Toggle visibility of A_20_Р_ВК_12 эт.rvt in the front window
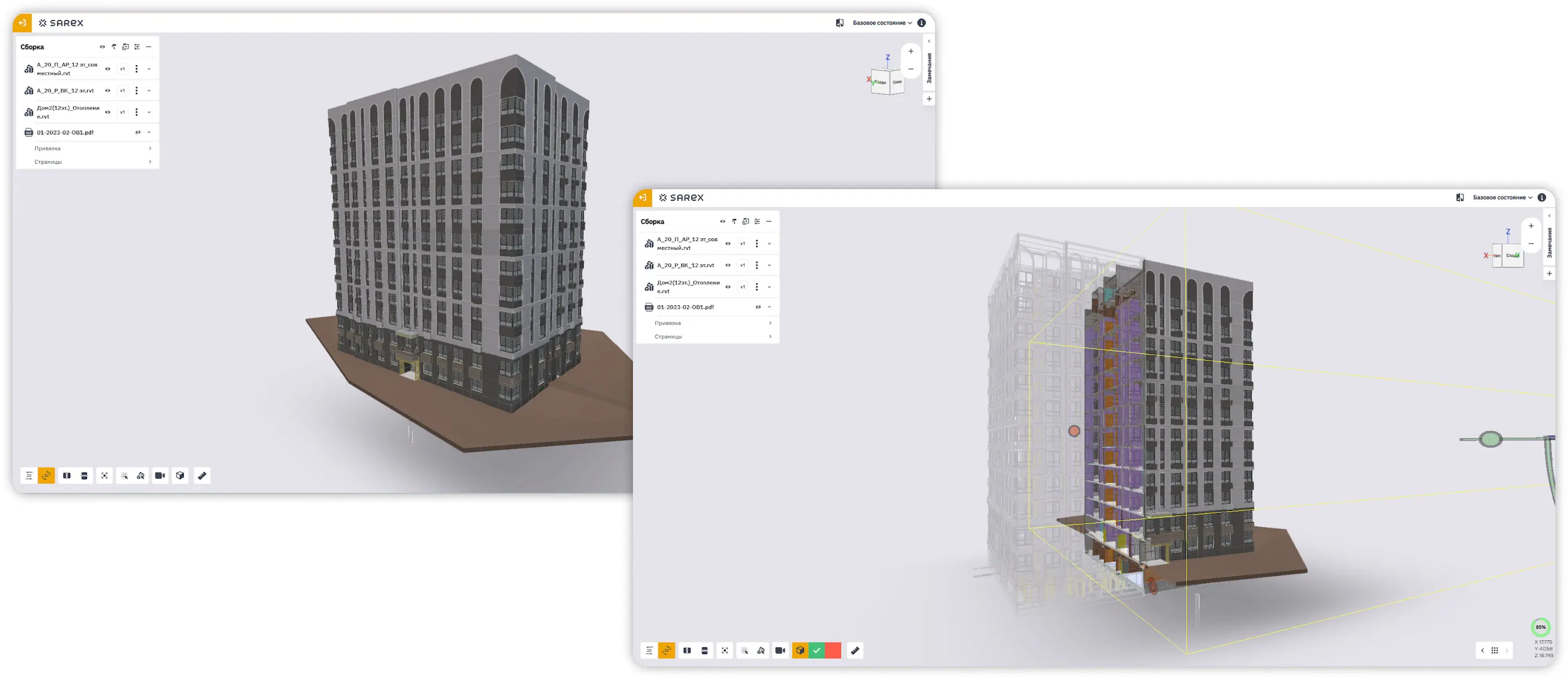Viewport: 1568px width, 679px height. click(x=728, y=265)
